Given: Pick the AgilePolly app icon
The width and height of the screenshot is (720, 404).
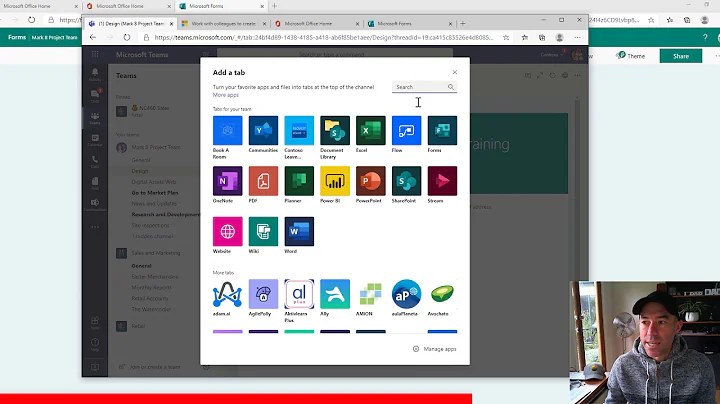Looking at the screenshot, I should click(x=263, y=294).
